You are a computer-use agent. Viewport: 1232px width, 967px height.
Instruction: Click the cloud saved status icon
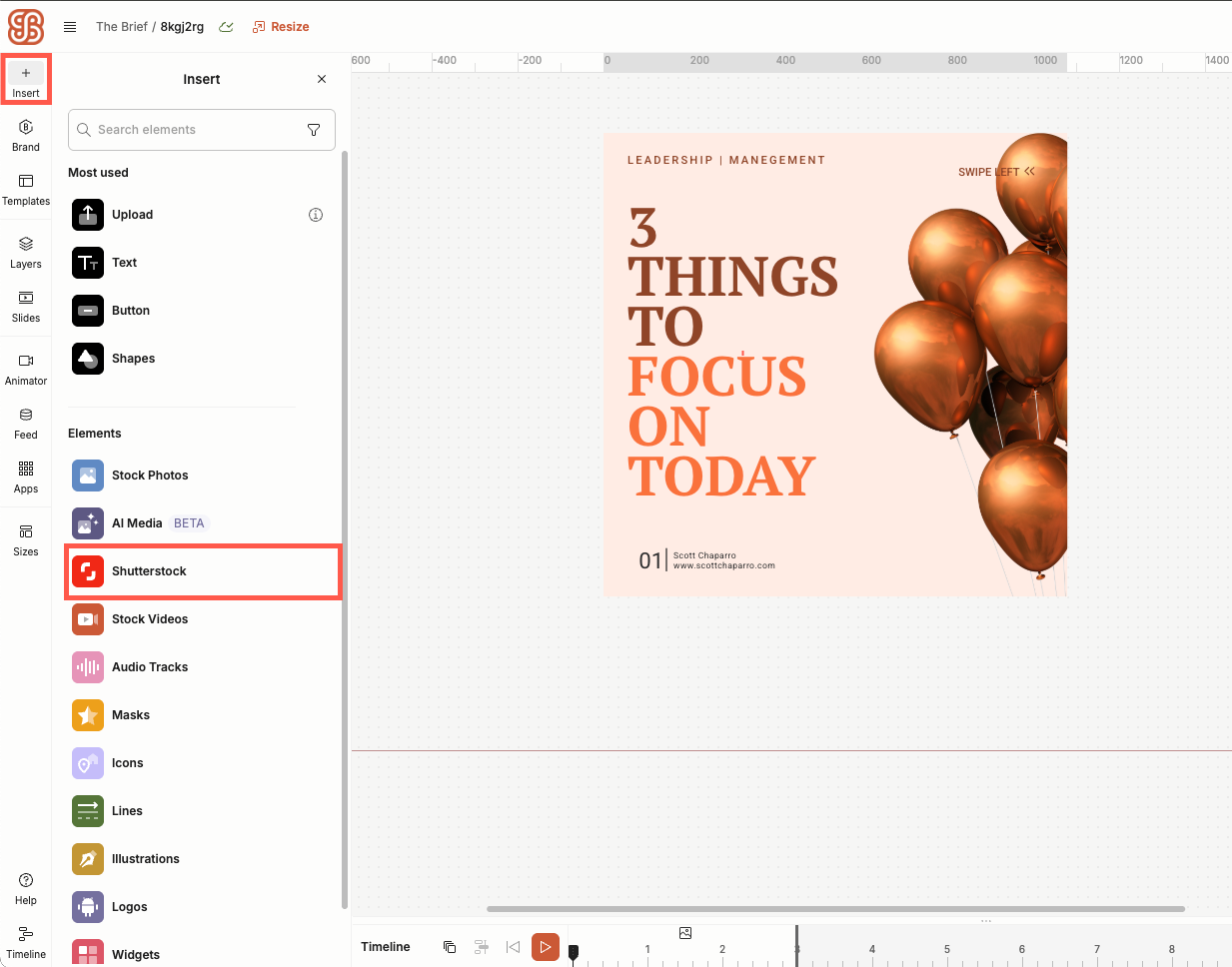pyautogui.click(x=227, y=27)
